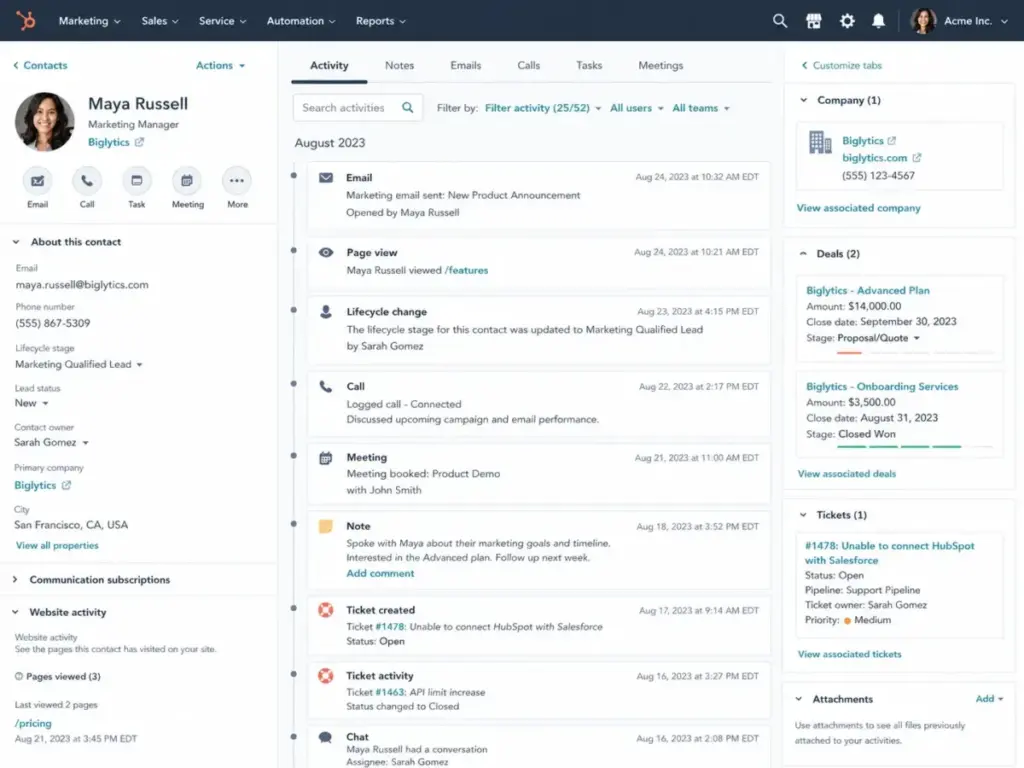
Task: Open the Proposal/Quote stage dropdown
Action: (879, 338)
